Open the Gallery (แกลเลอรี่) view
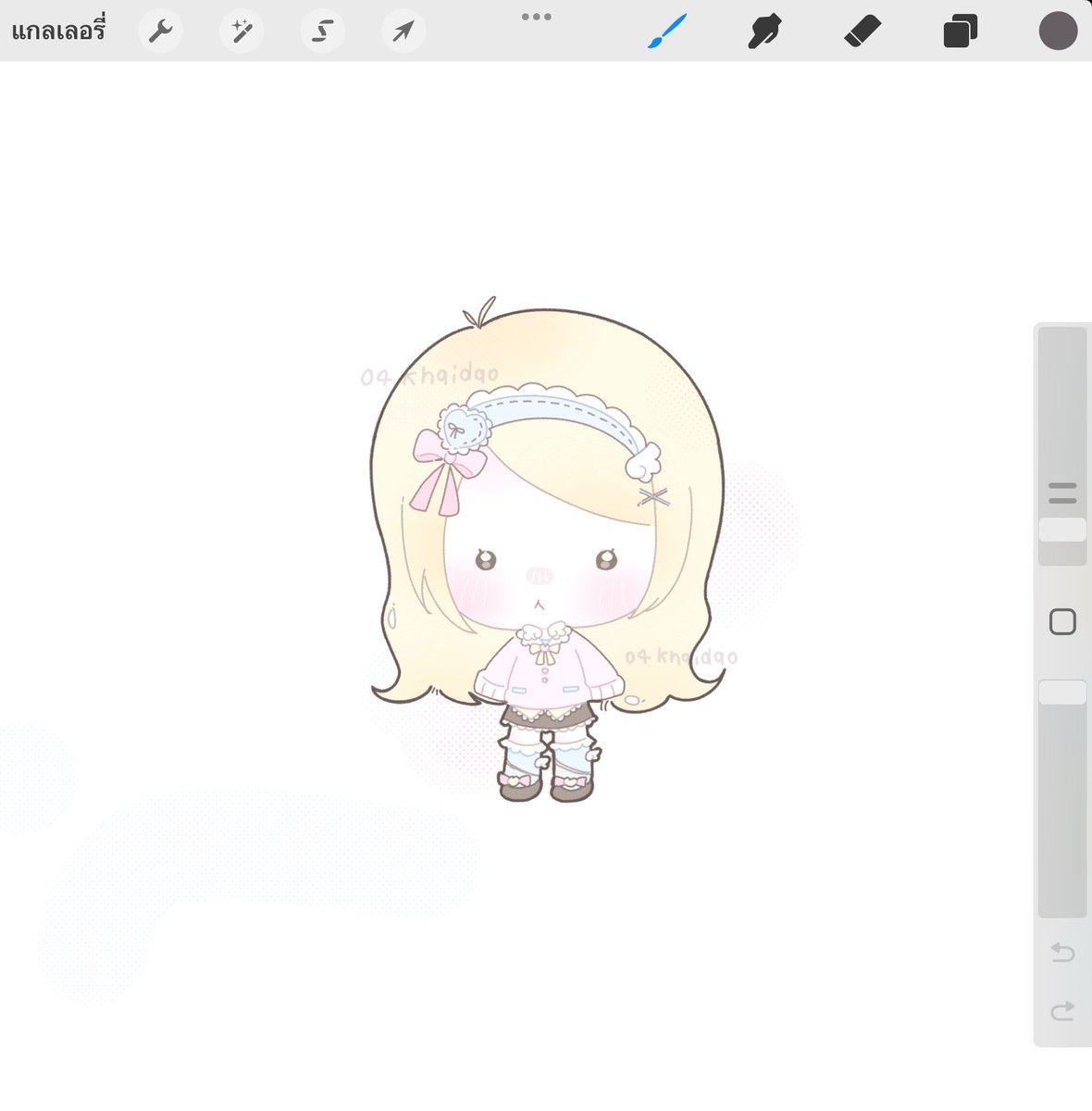 [58, 31]
